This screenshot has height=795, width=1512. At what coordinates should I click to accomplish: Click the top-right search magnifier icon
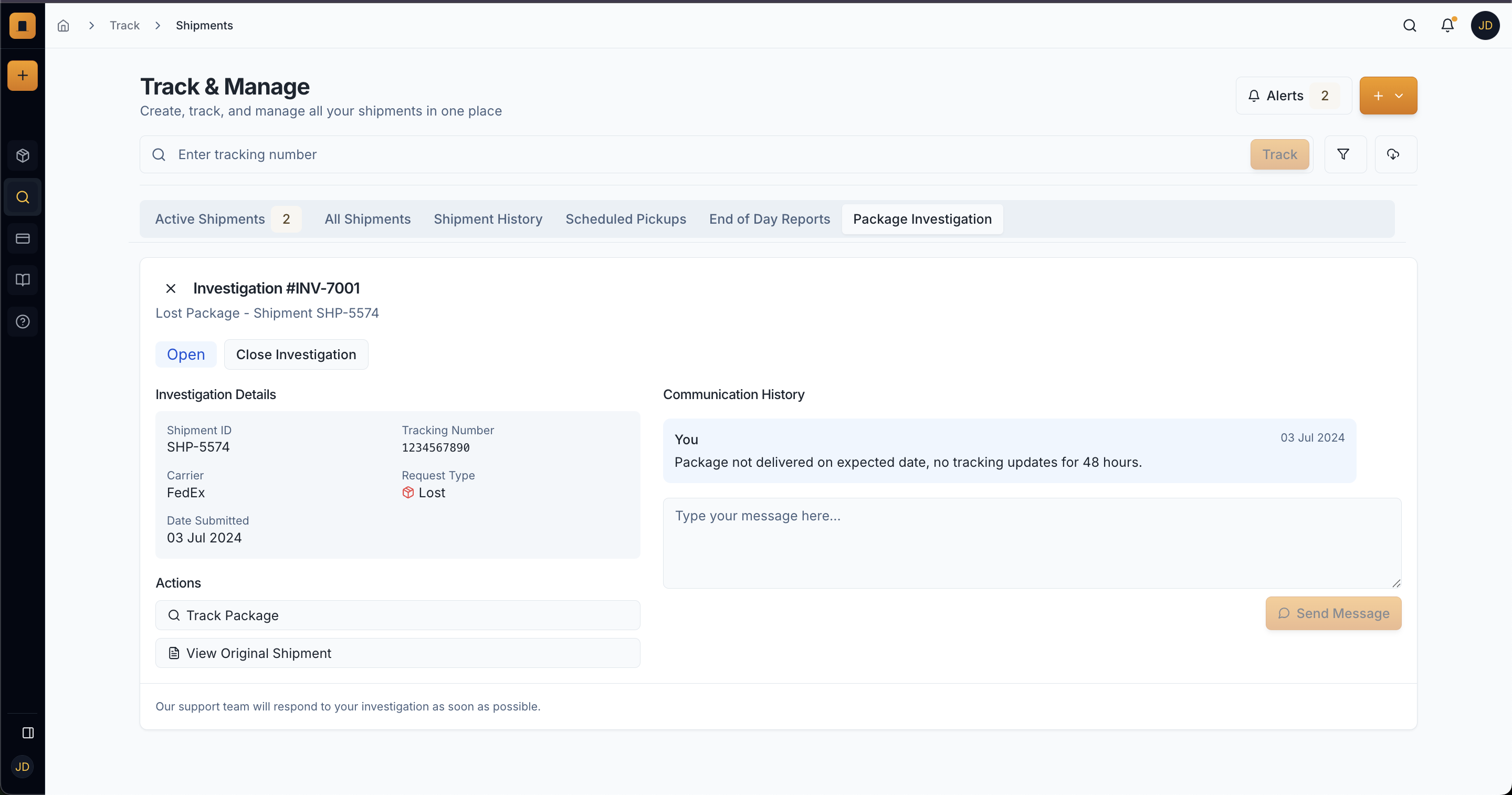pos(1409,25)
